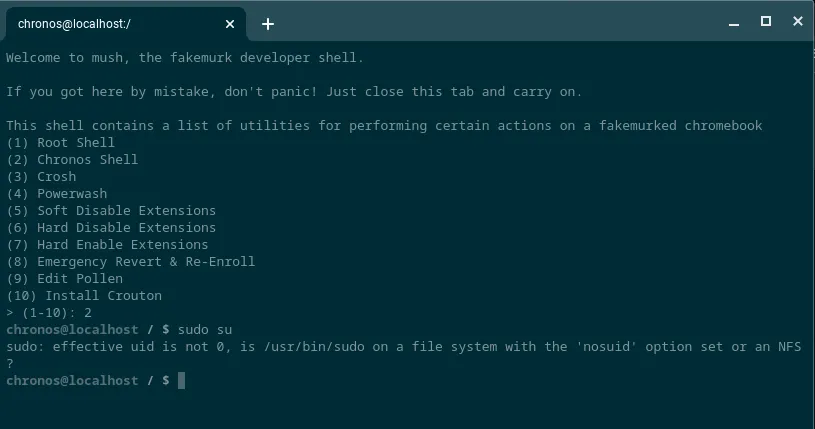Image resolution: width=815 pixels, height=429 pixels.
Task: Click the Root Shell option line
Action: point(60,142)
